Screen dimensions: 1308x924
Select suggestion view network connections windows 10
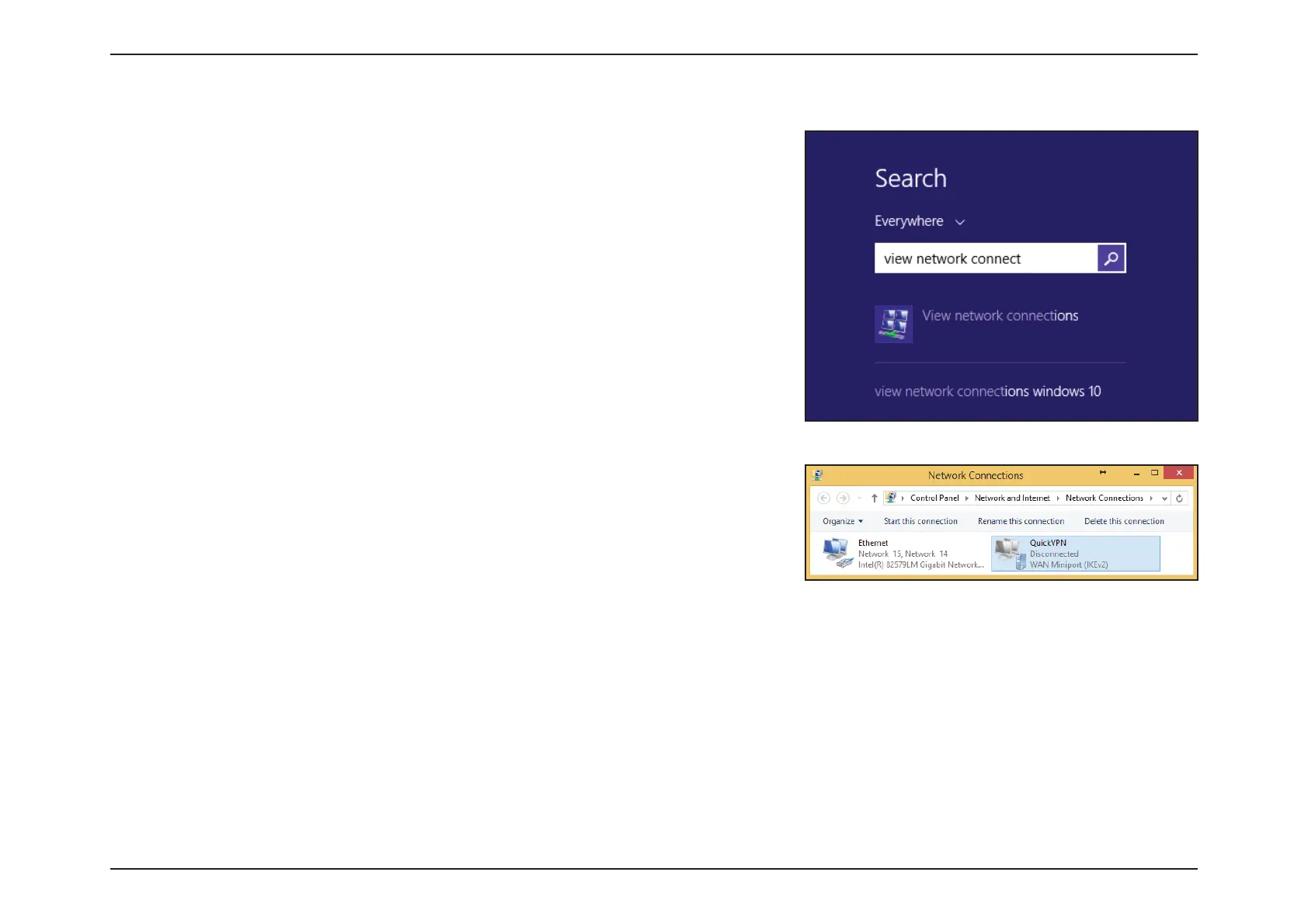pos(987,391)
